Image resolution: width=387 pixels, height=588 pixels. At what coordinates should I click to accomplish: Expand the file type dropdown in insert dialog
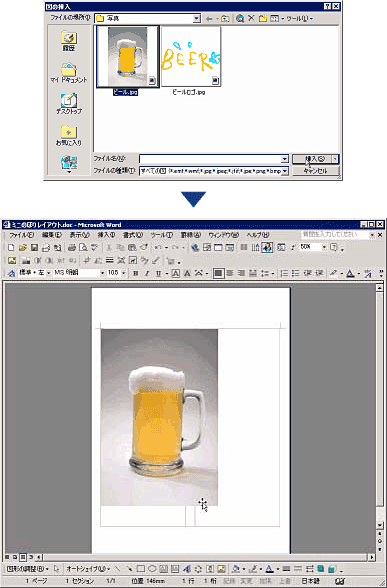click(285, 171)
